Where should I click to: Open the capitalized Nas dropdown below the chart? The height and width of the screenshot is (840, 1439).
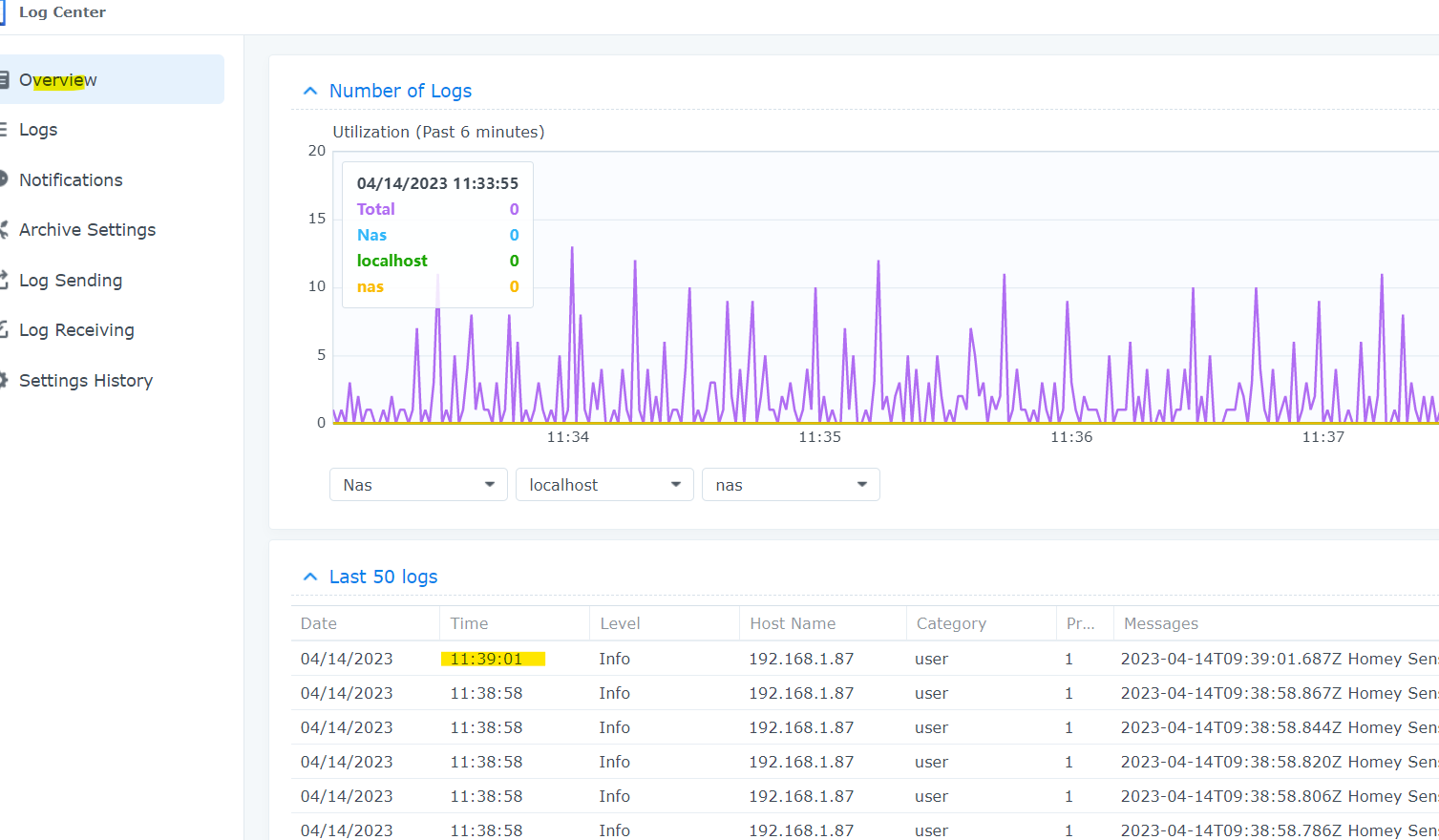coord(418,484)
